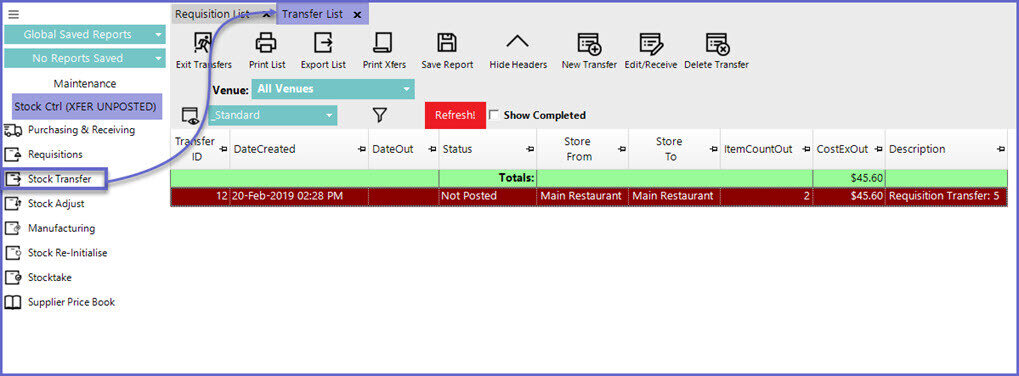Click the Purchasing & Receiving truck icon
The image size is (1019, 376).
click(x=13, y=130)
